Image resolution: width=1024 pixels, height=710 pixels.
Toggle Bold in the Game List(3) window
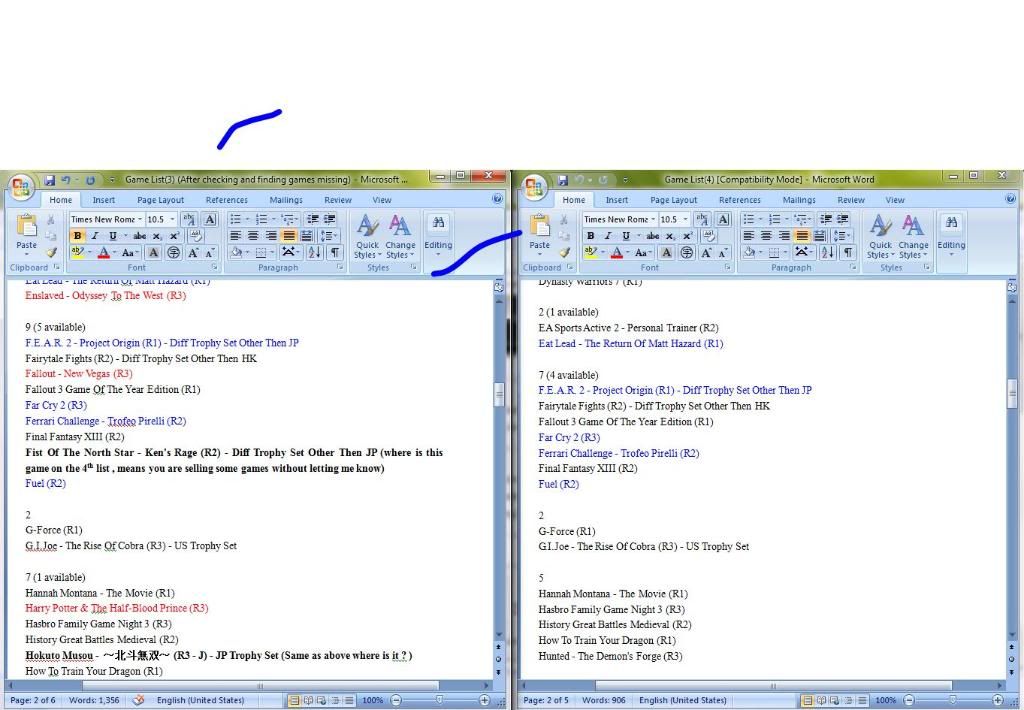(77, 236)
